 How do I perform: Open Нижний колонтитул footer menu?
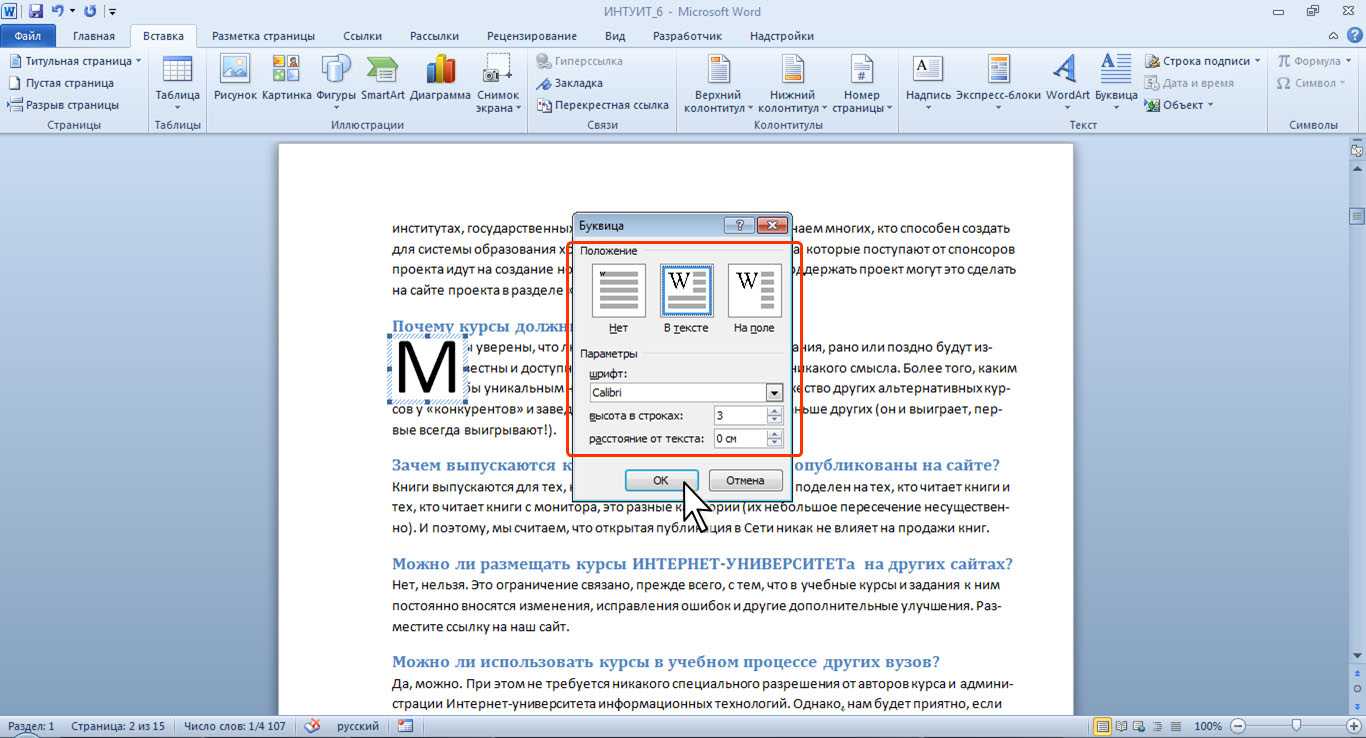click(x=792, y=82)
